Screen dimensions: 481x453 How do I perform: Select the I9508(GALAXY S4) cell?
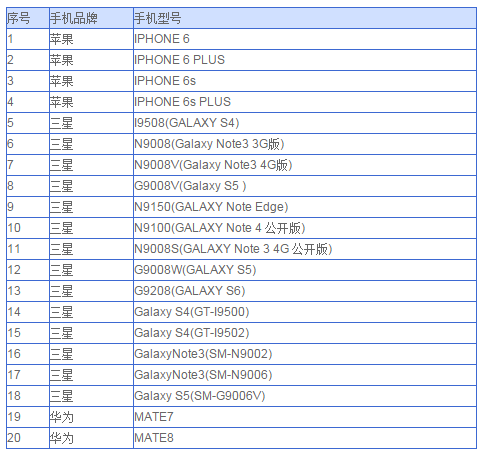click(x=305, y=123)
